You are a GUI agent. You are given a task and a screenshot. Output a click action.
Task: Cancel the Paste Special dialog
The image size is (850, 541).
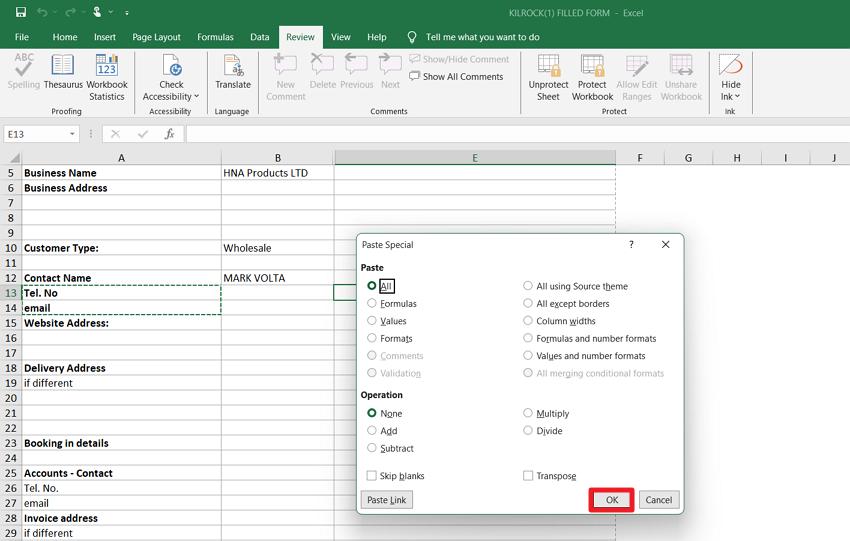click(658, 500)
